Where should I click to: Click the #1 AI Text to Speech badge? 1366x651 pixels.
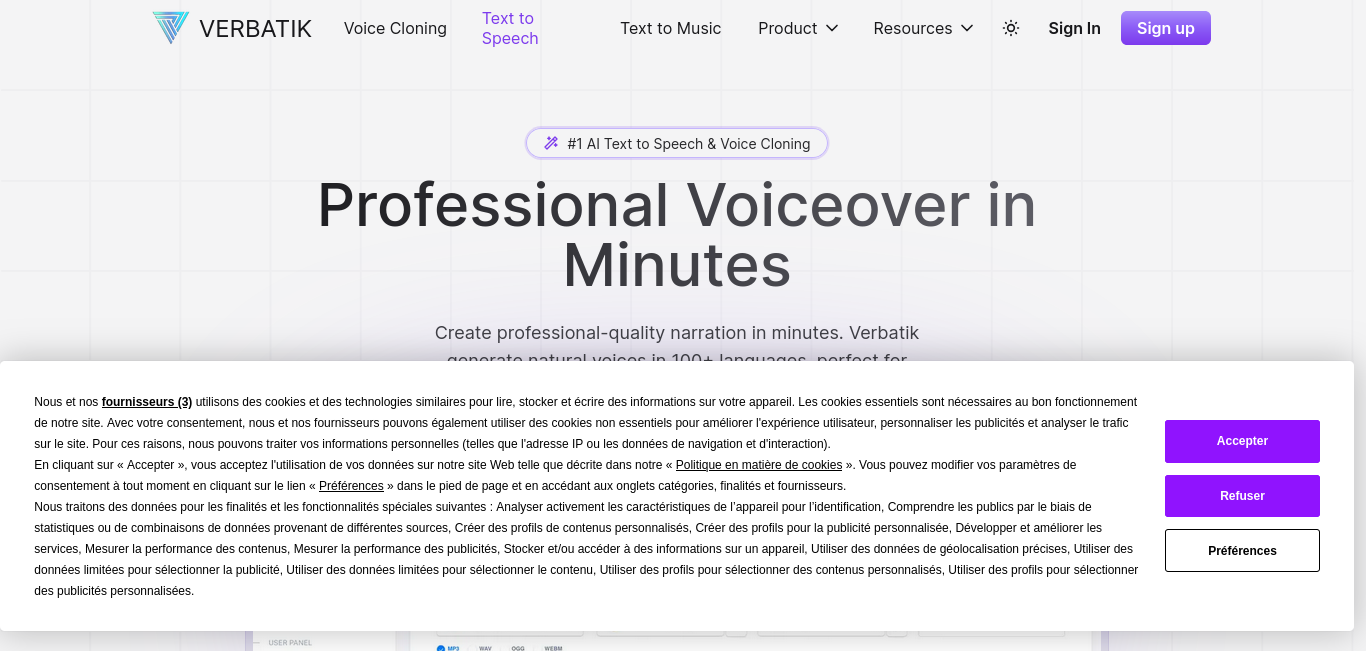677,143
